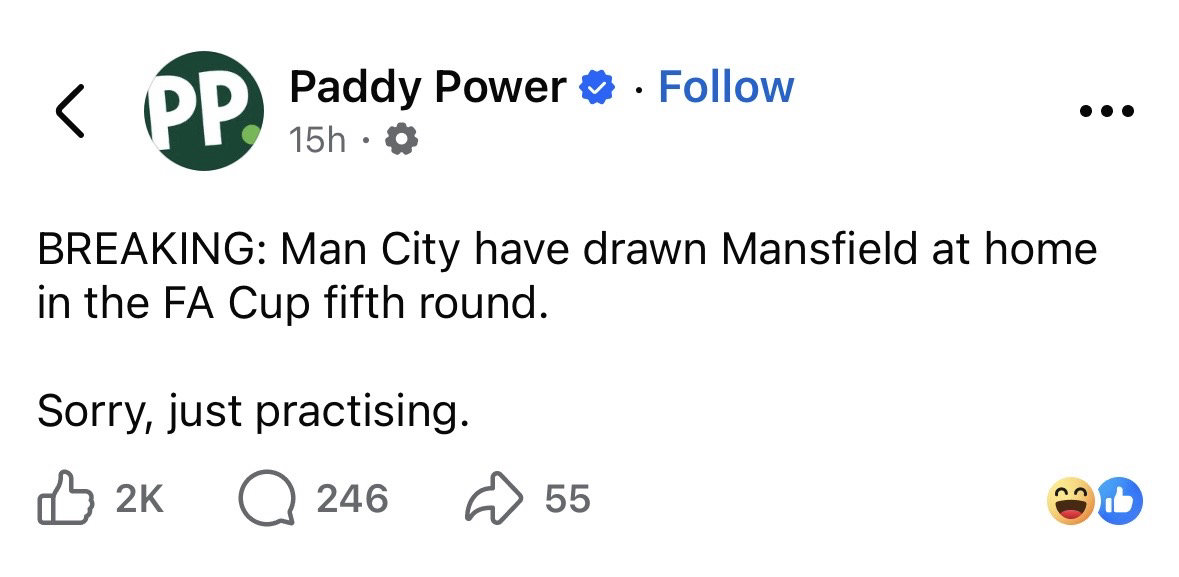Click the gear audience icon beside timestamp
Viewport: 1179px width, 577px height.
[400, 142]
